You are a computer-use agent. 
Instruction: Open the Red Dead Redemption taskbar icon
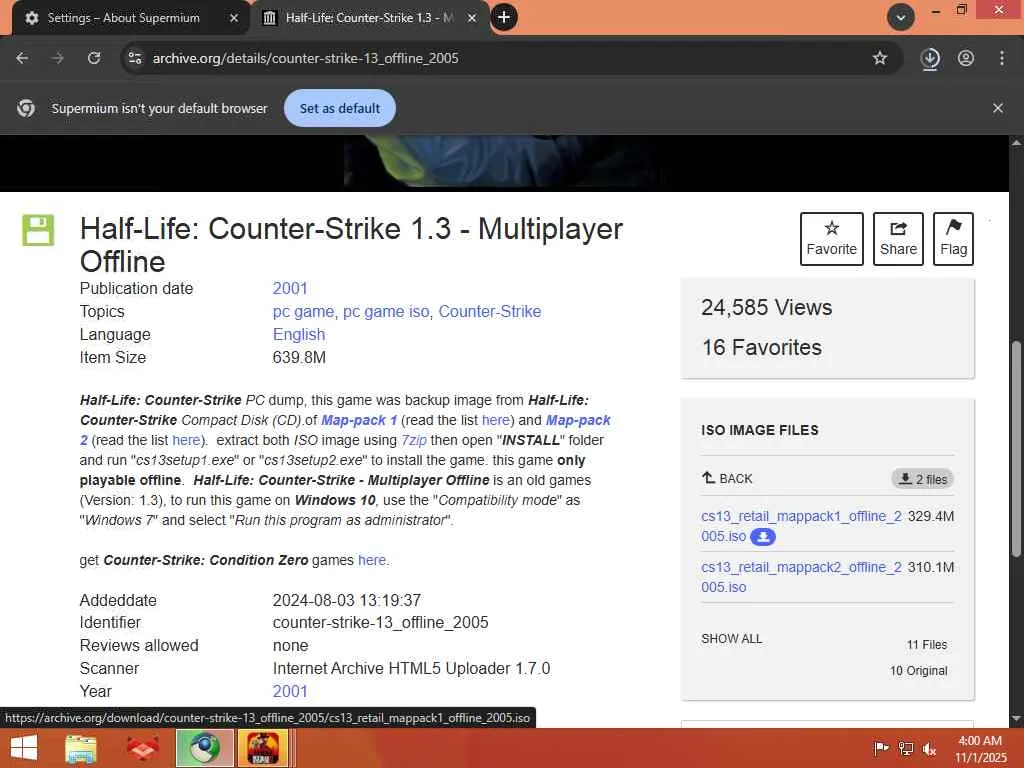coord(263,748)
